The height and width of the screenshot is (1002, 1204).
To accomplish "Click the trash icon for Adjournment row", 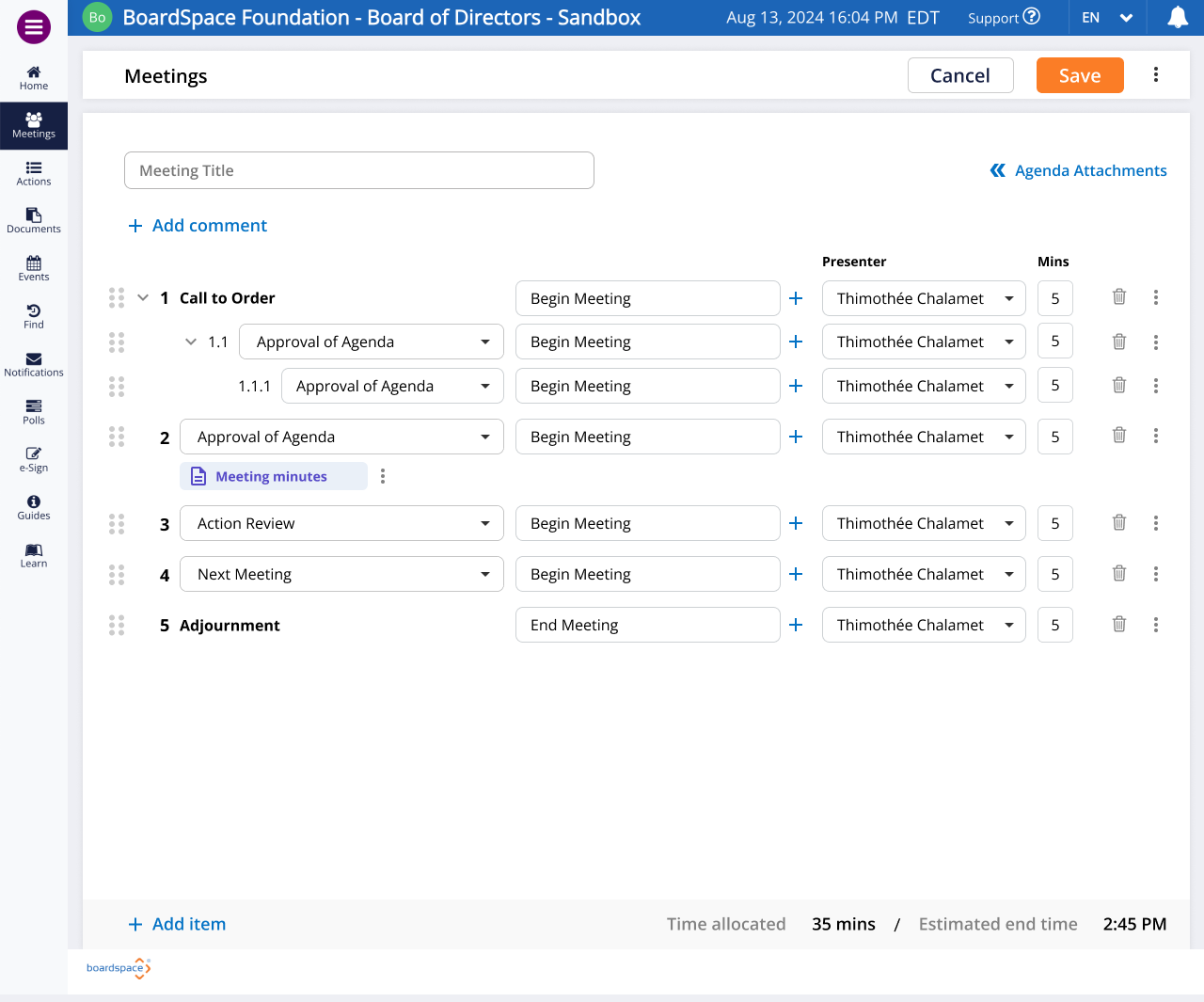I will click(x=1119, y=624).
